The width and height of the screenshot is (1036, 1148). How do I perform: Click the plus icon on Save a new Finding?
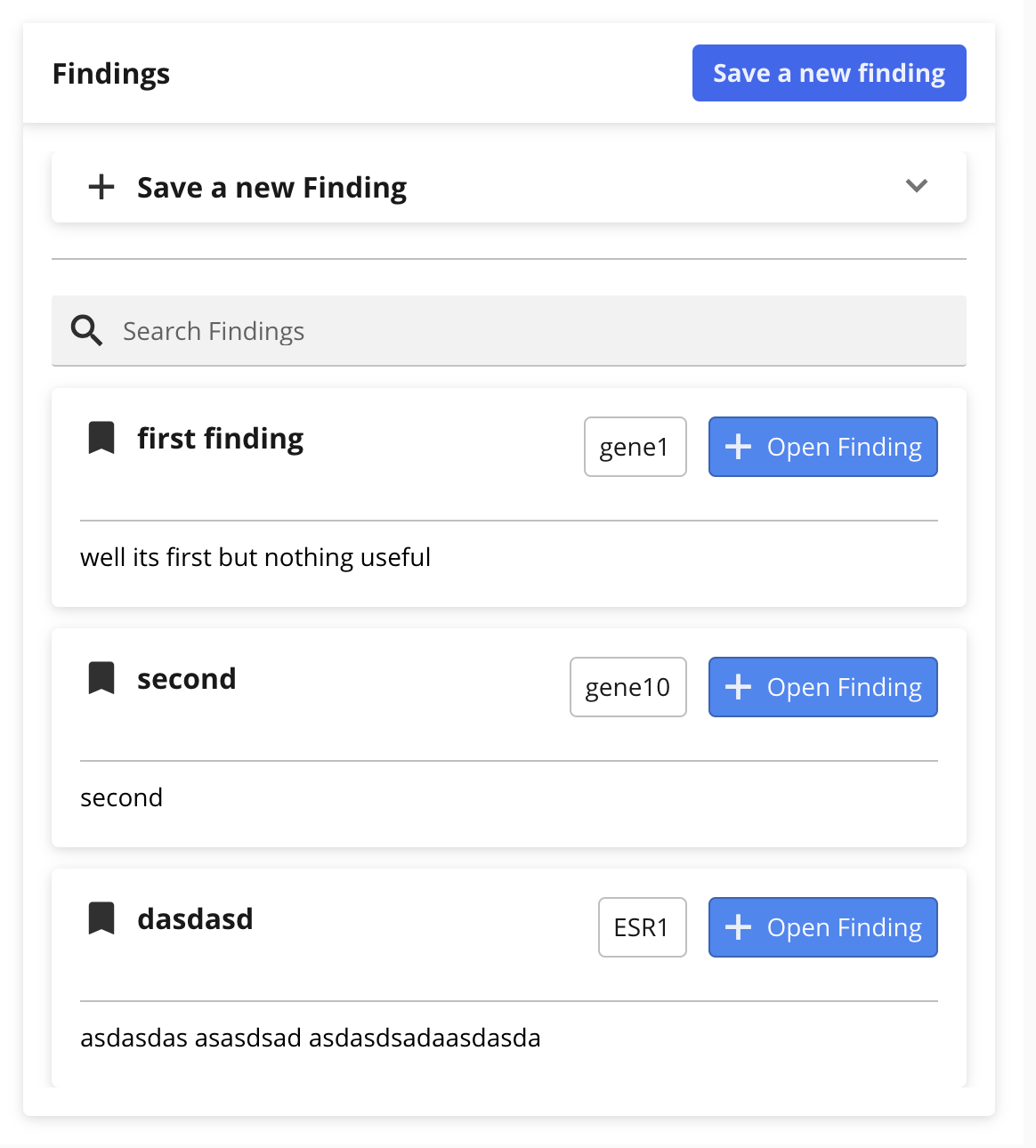pos(101,187)
